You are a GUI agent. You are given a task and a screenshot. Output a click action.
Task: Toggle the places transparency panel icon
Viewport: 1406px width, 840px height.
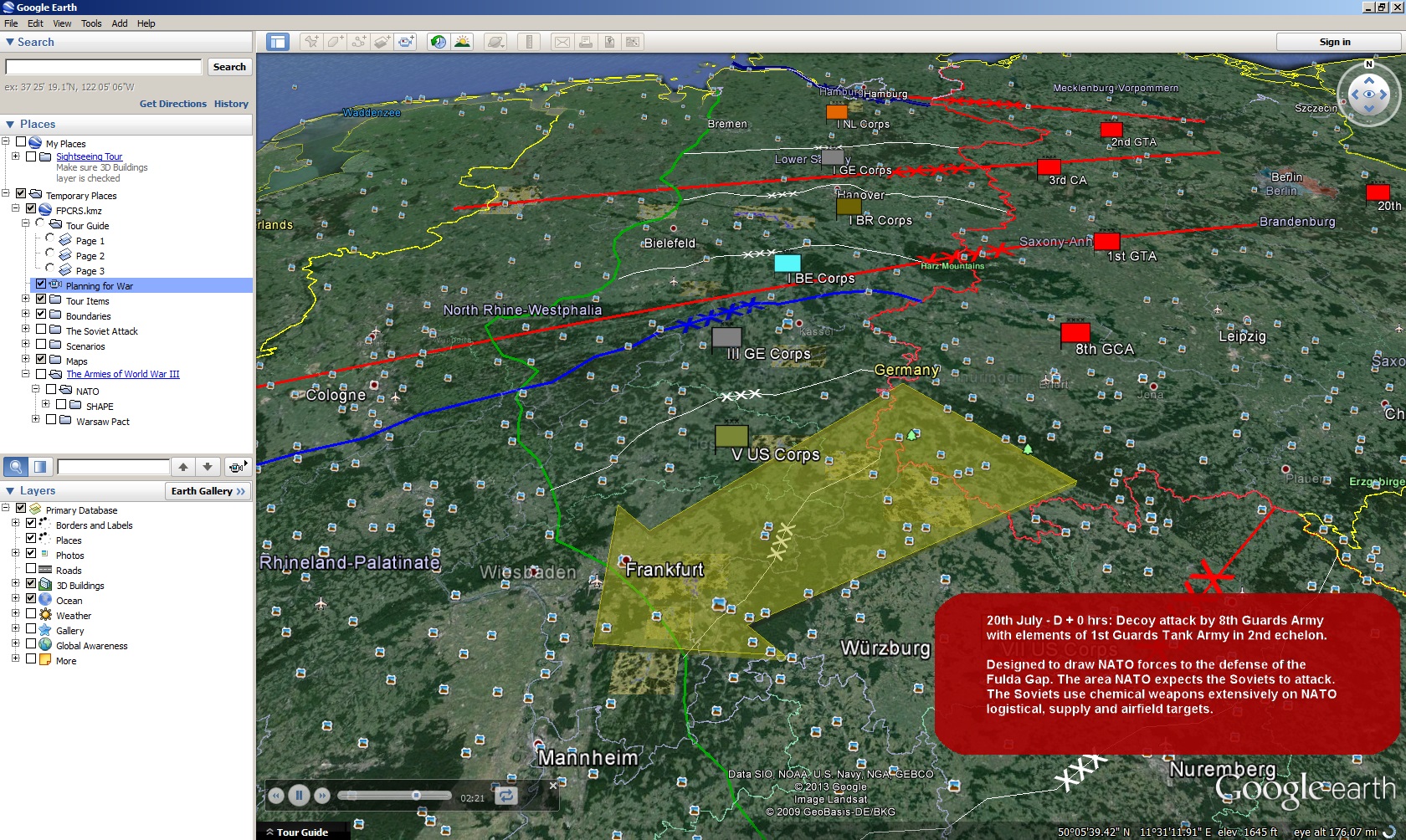40,467
